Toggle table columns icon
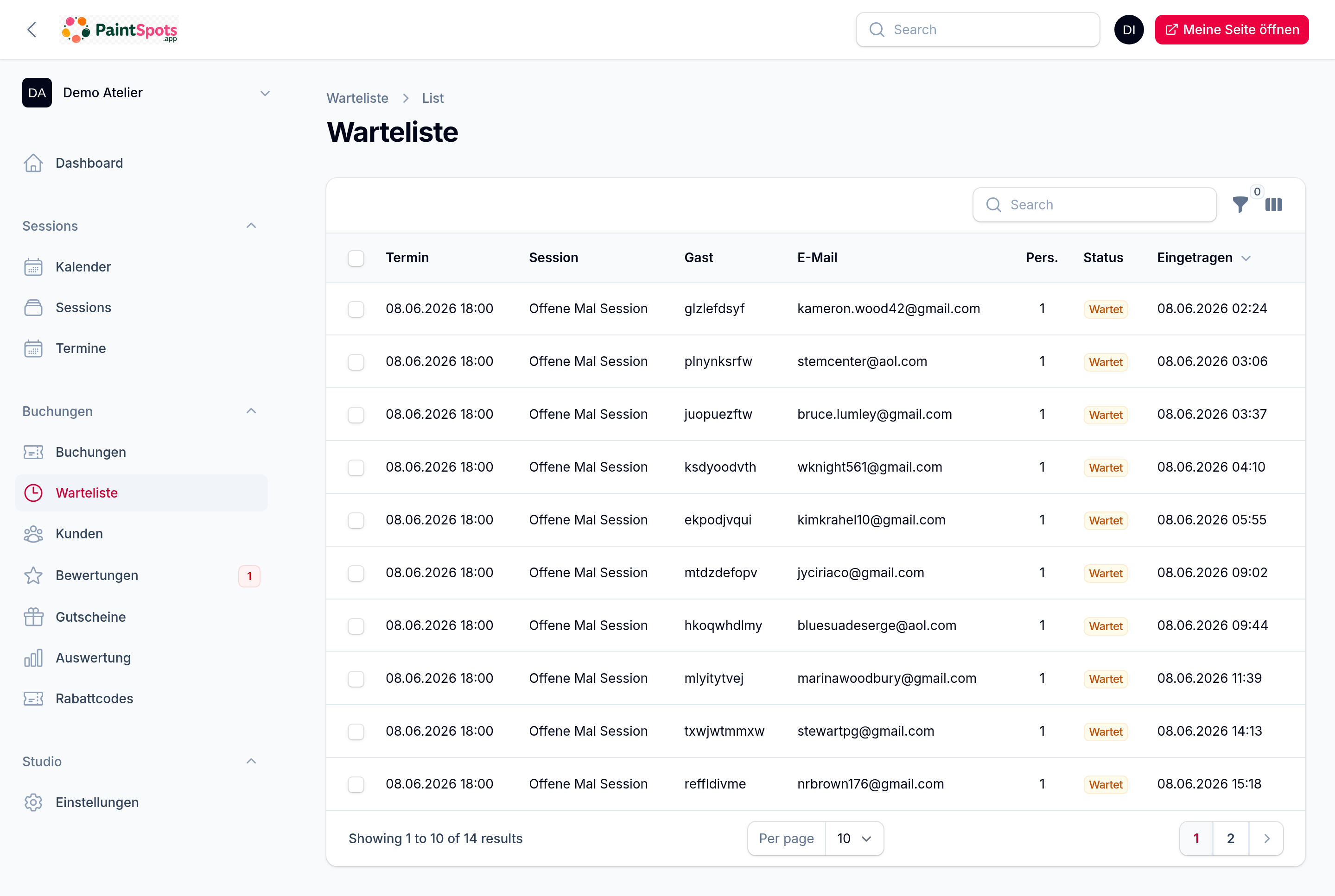 1274,205
